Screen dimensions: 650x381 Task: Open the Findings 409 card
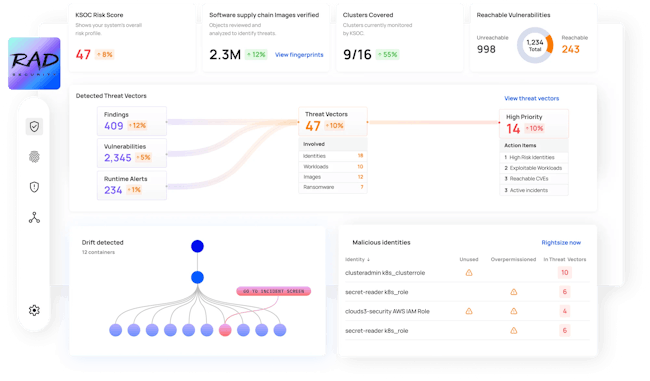(x=132, y=121)
